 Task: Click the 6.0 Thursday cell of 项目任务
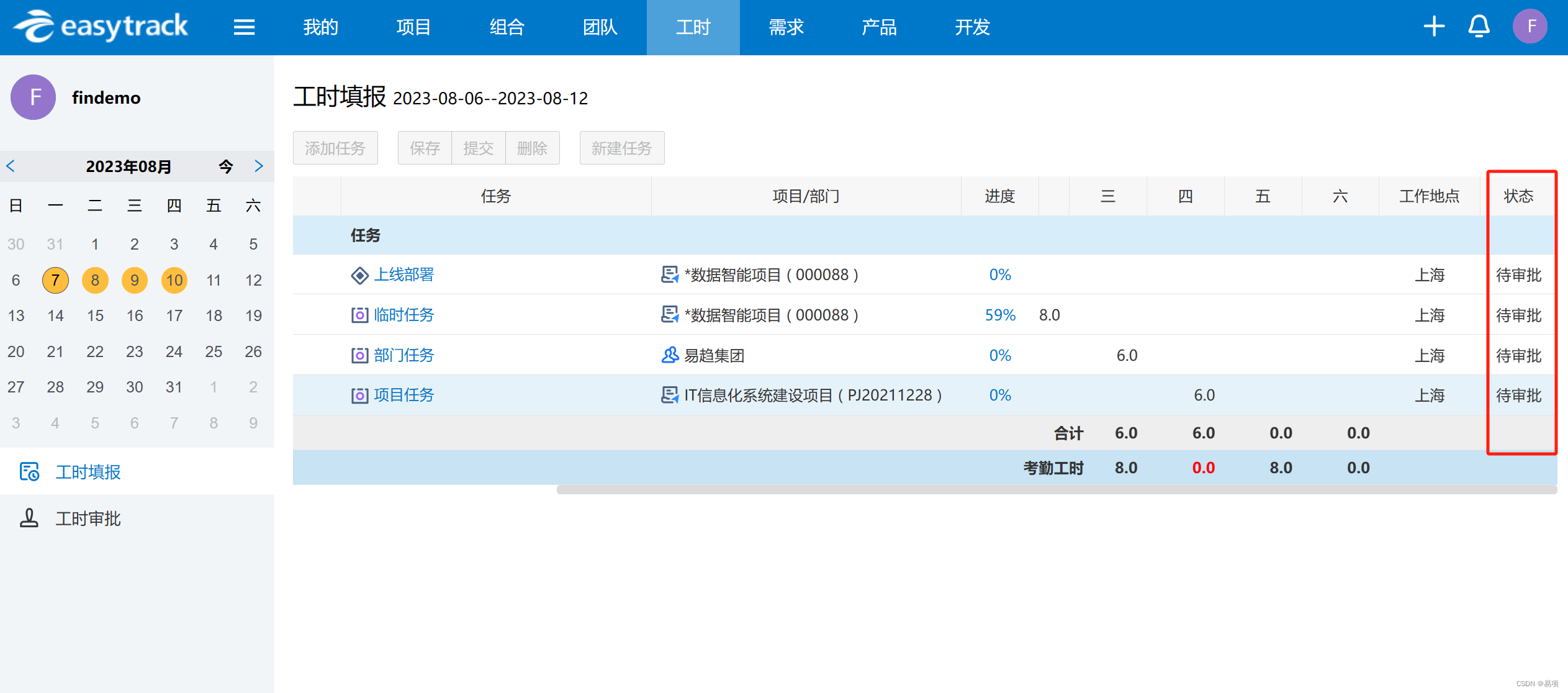click(1204, 395)
